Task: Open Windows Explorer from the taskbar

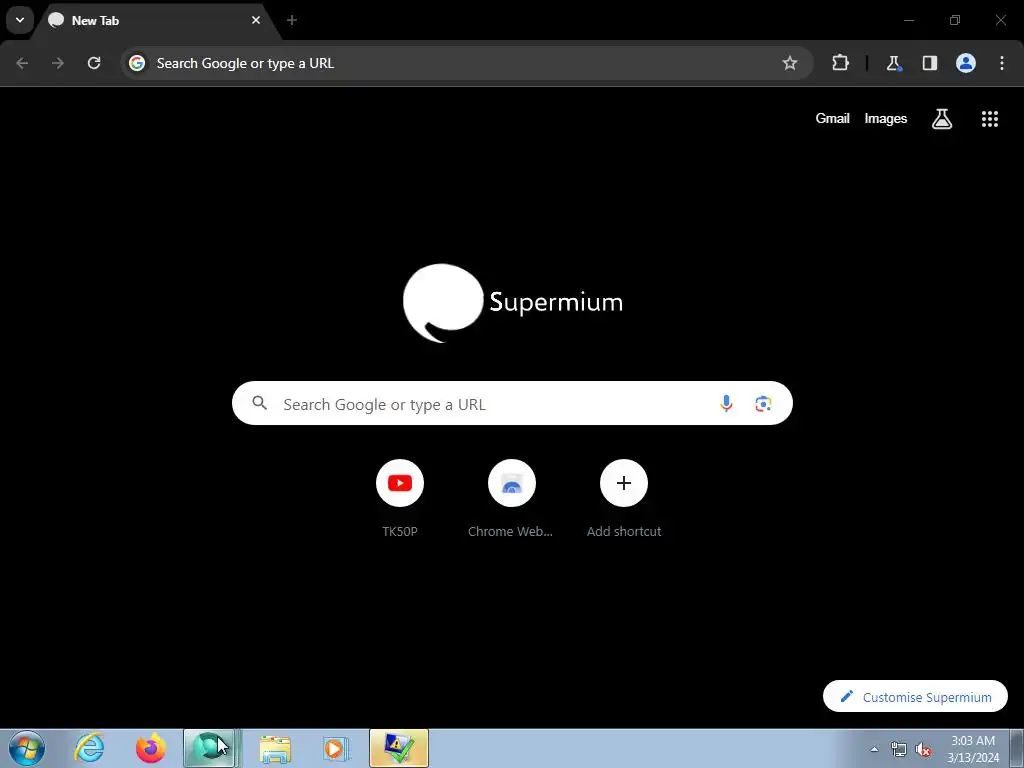Action: (275, 748)
